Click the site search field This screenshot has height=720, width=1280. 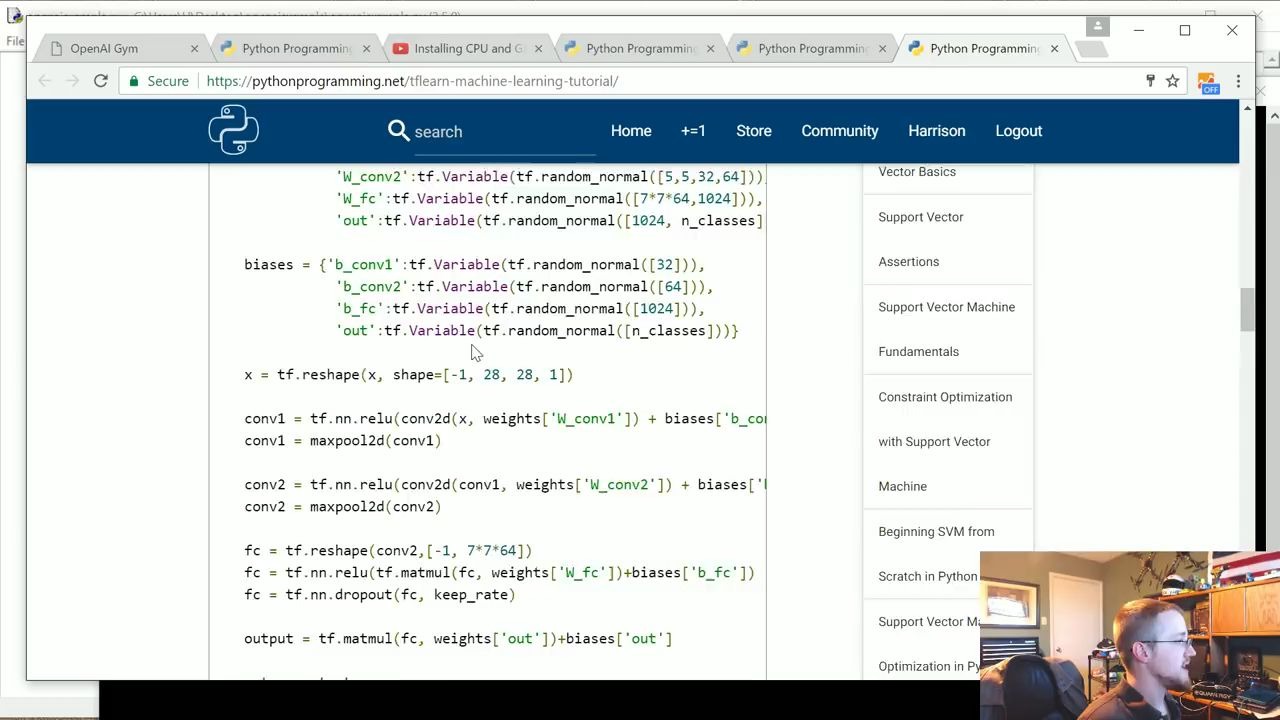(504, 132)
